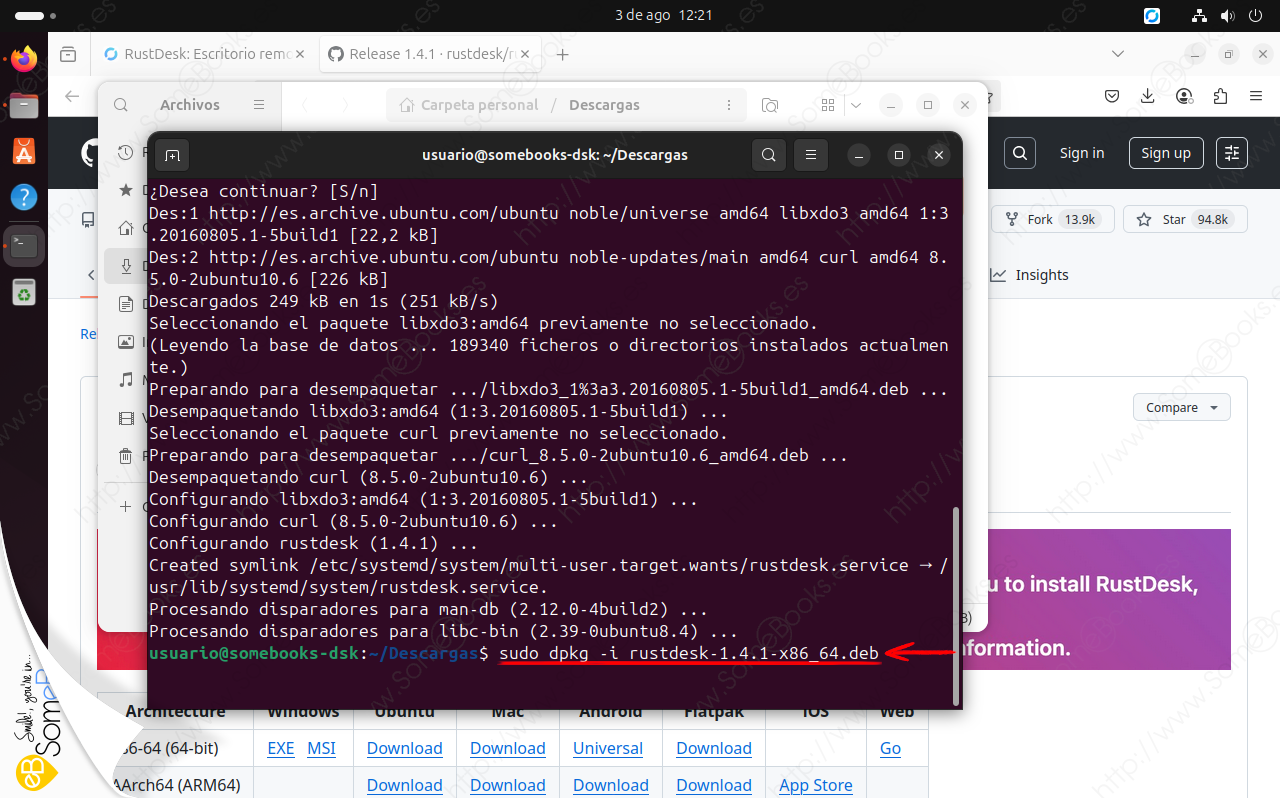Open a new tab in the terminal
This screenshot has height=798, width=1280.
[172, 155]
